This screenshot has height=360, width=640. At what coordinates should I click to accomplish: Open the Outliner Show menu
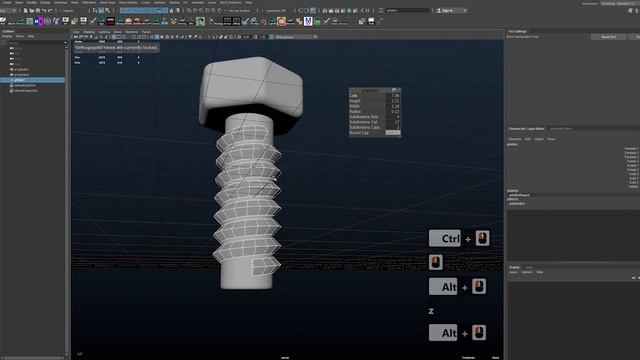[x=20, y=36]
